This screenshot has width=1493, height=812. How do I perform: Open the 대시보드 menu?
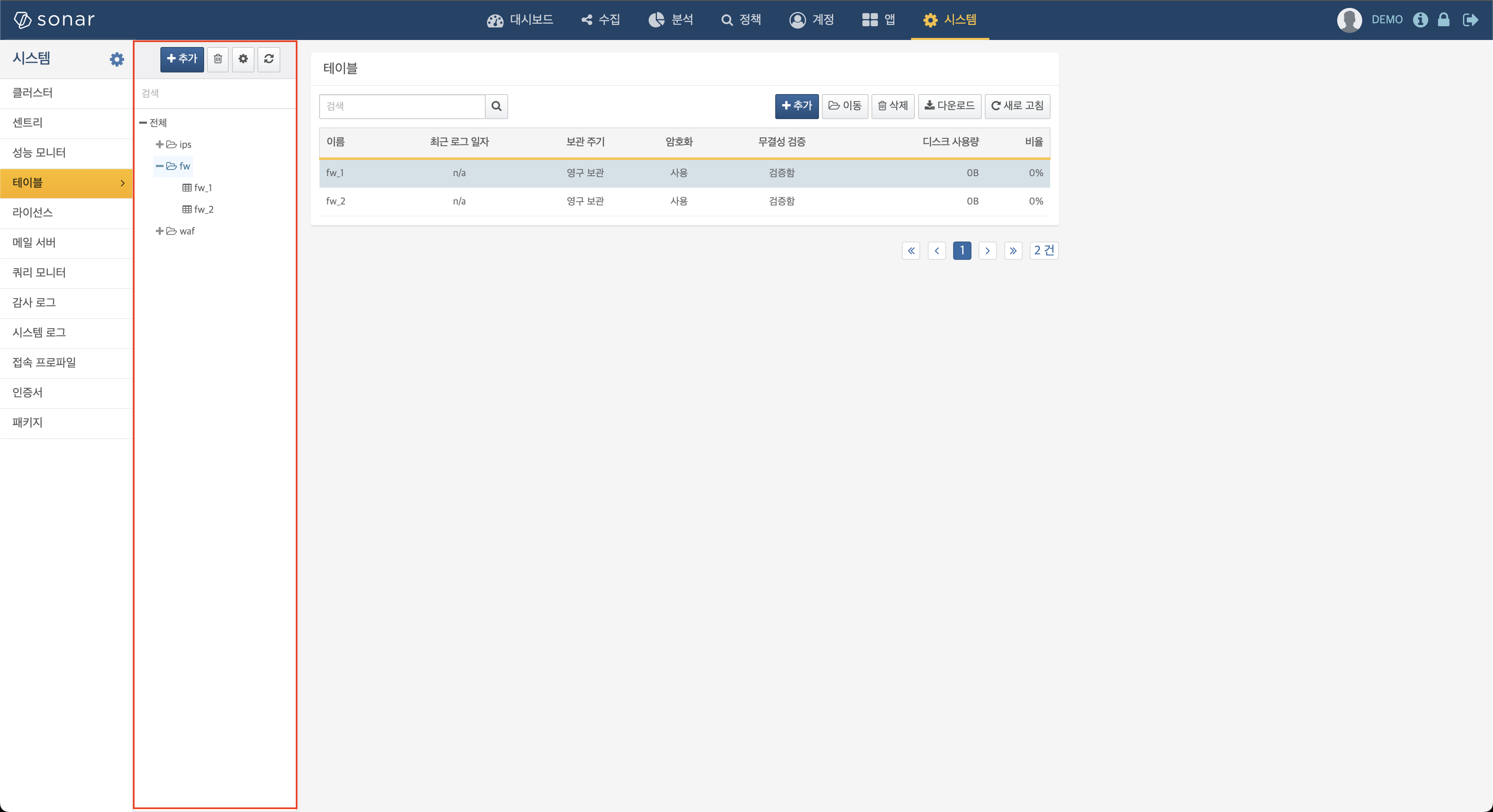click(520, 20)
